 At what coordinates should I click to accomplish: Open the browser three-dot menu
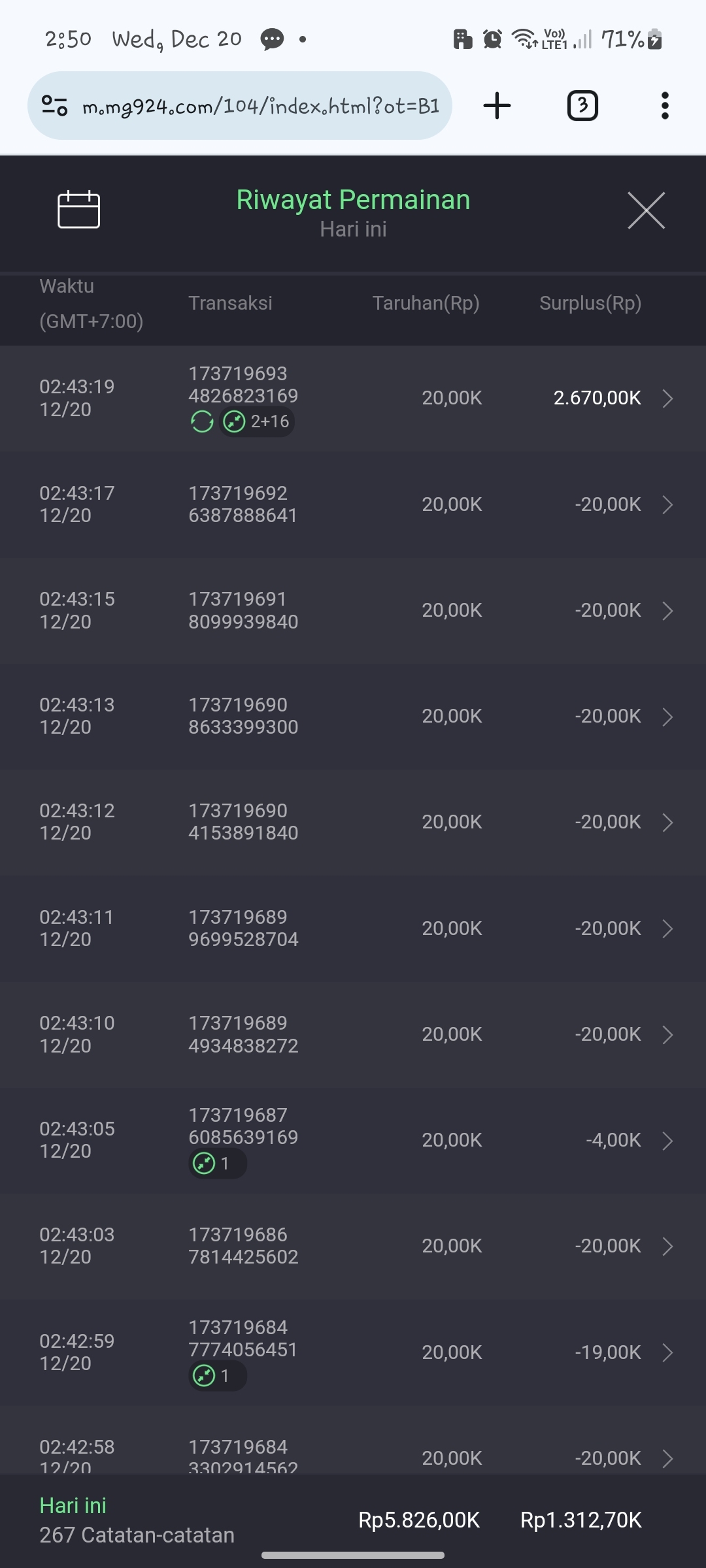tap(665, 105)
